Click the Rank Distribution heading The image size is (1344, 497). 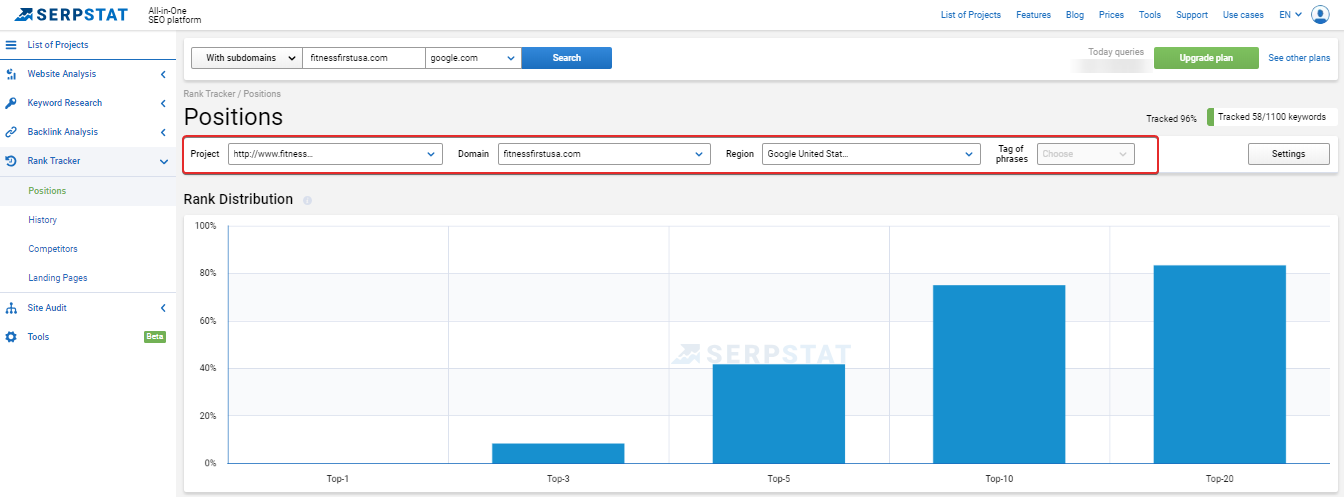[238, 199]
